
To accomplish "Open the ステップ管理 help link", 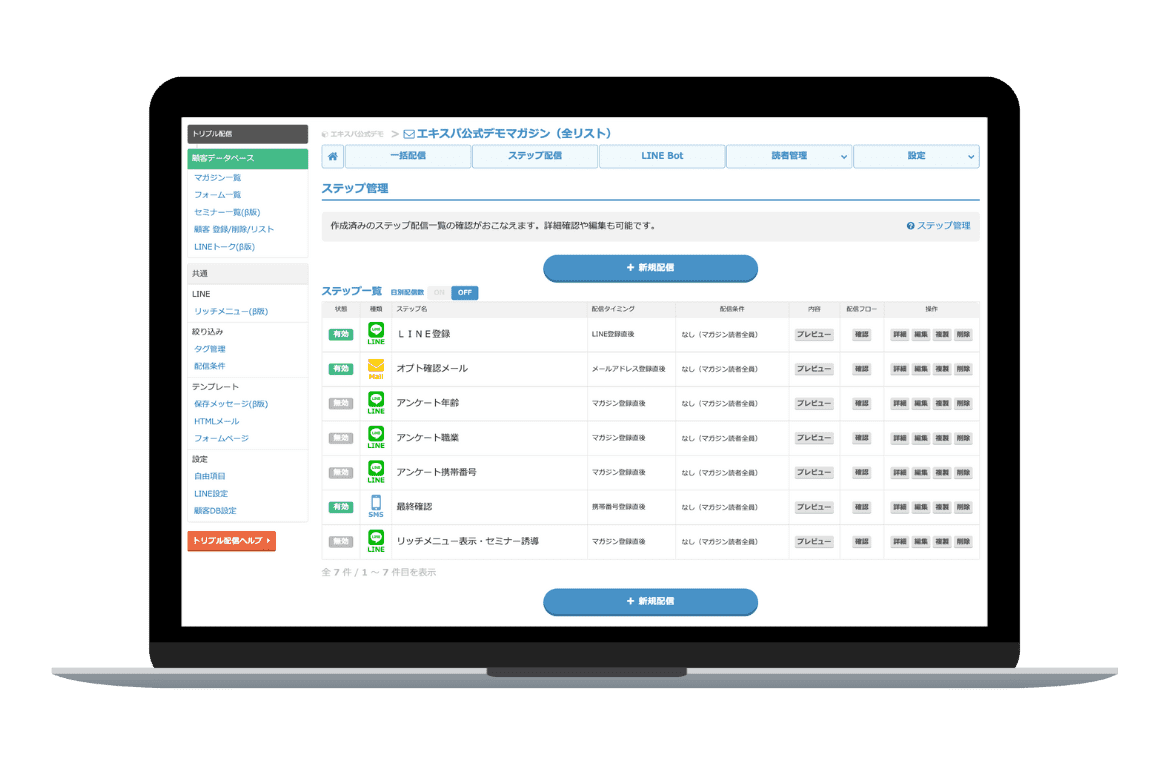I will [x=939, y=225].
